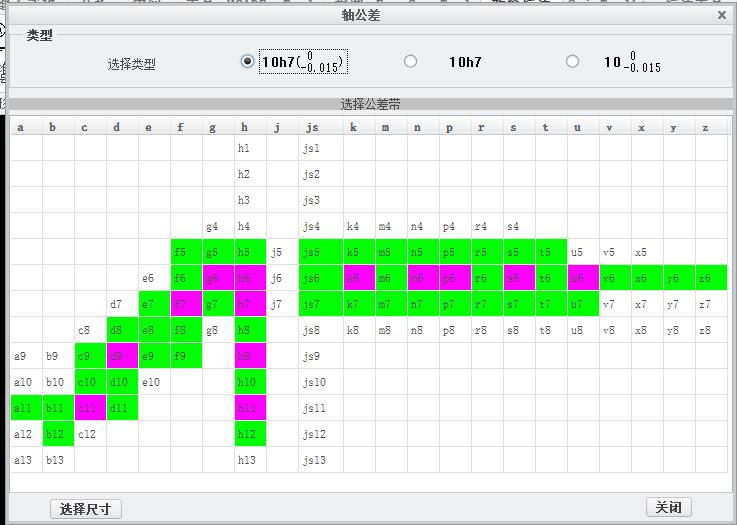Select the k5 cell

click(359, 252)
